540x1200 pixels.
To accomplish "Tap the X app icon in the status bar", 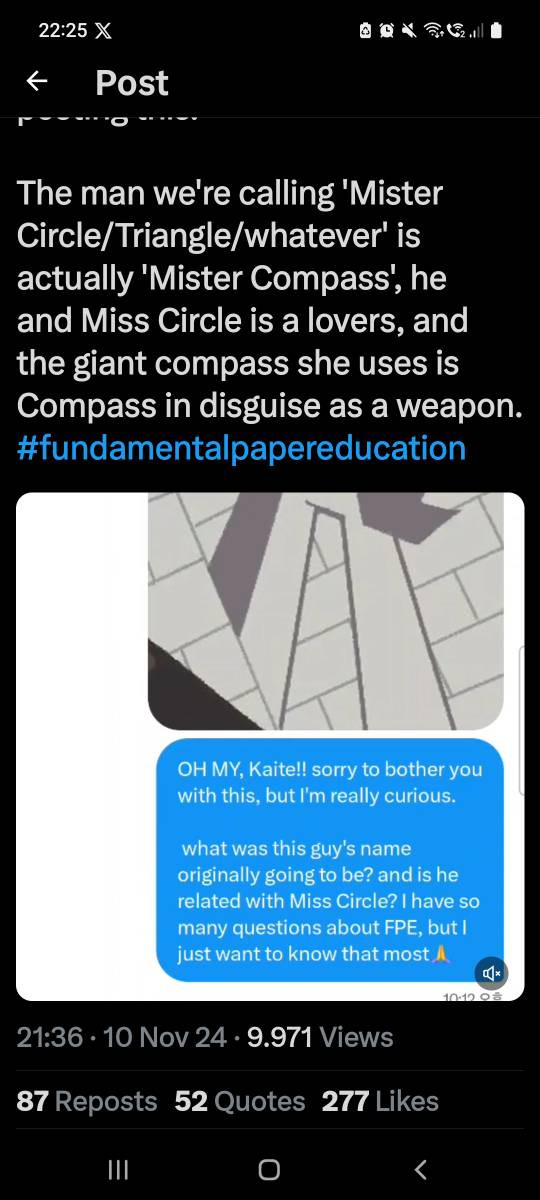I will (103, 31).
